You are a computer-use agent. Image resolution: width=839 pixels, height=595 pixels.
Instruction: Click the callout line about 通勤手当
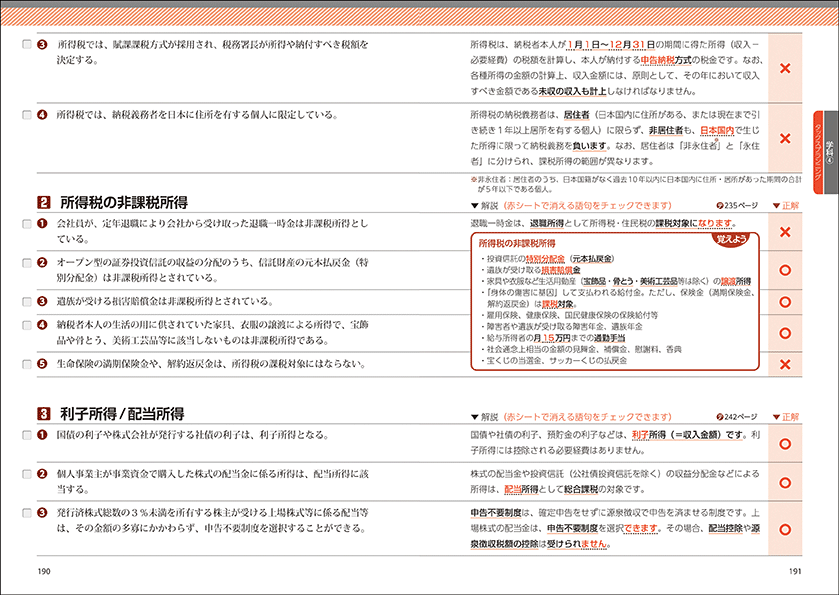pos(553,338)
